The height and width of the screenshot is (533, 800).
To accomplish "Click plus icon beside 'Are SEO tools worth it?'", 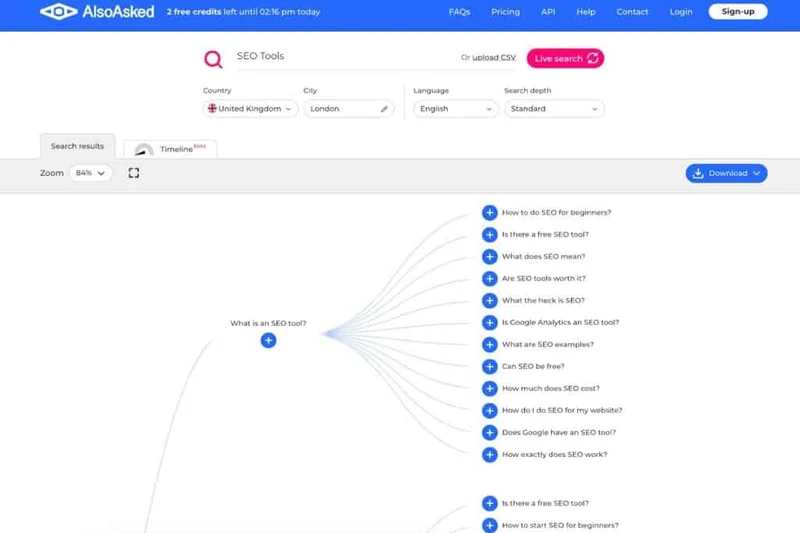I will [x=489, y=279].
